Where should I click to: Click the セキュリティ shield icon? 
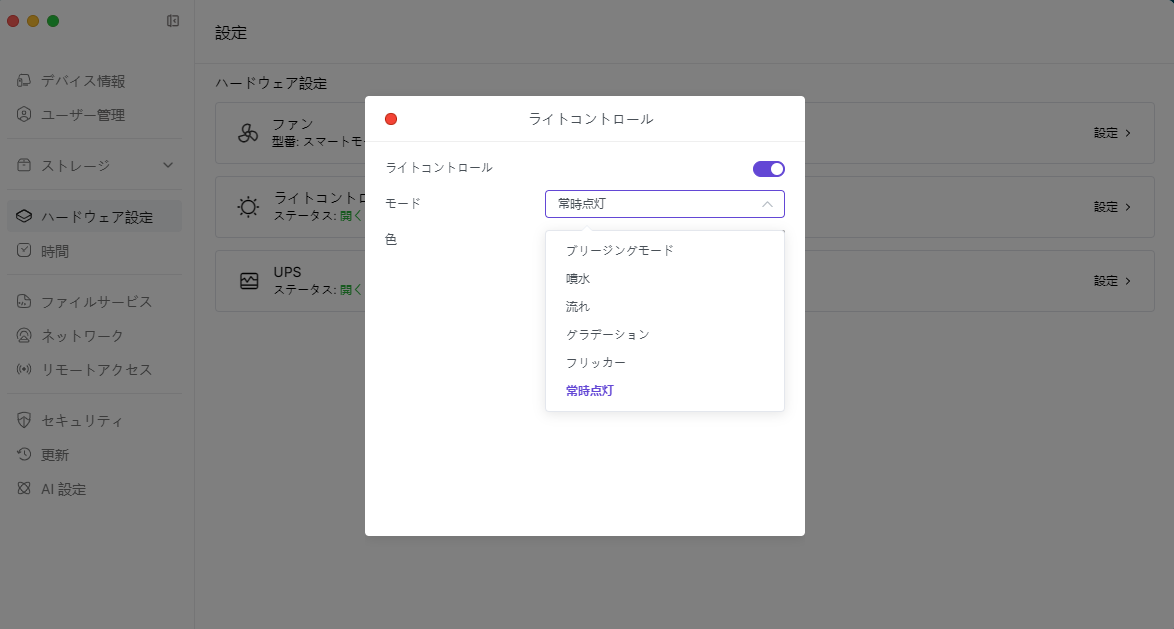(x=25, y=421)
